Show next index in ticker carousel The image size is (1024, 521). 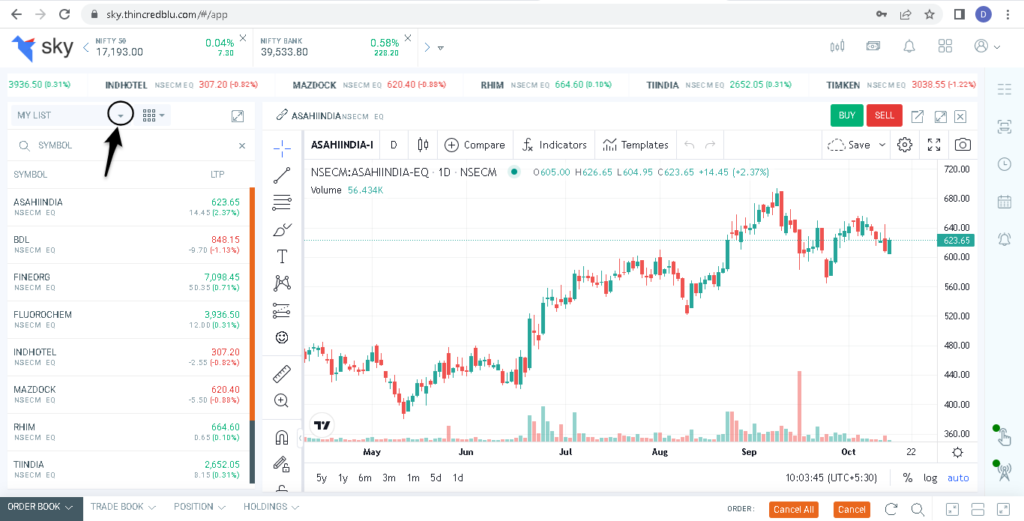point(427,47)
